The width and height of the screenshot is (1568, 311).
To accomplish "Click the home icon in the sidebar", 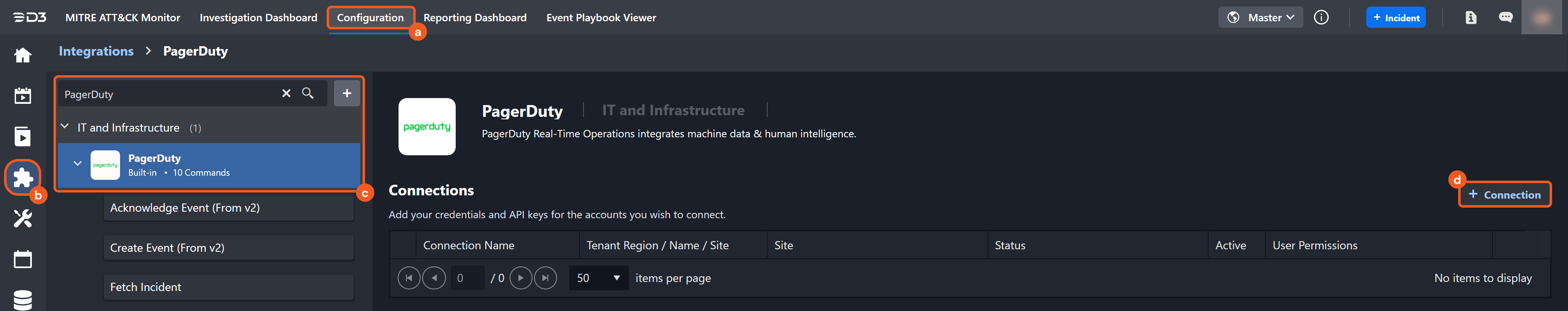I will click(x=22, y=56).
